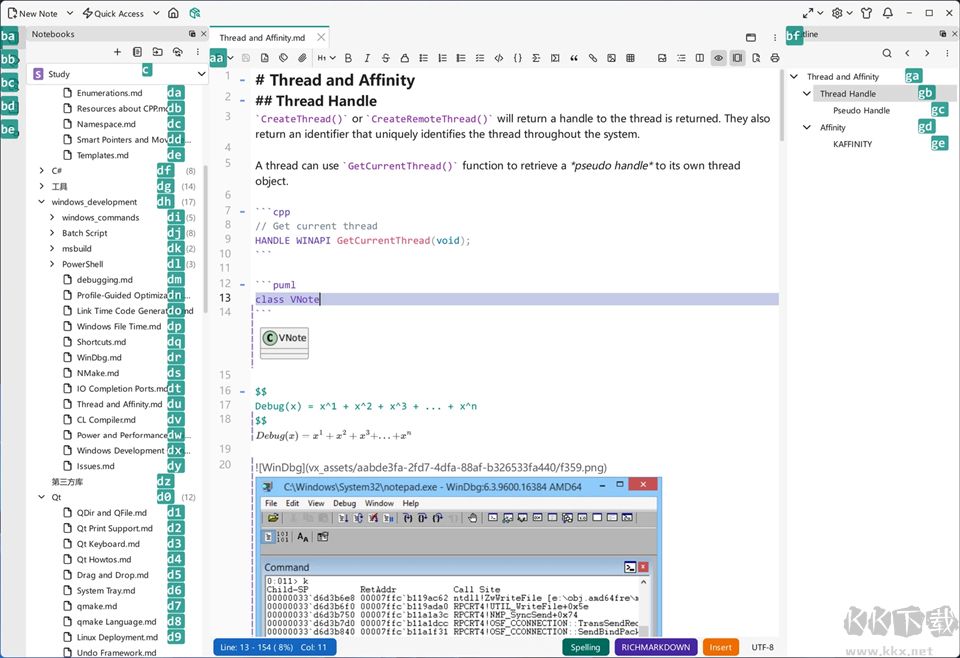The height and width of the screenshot is (658, 960).
Task: Insert a link with the toolbar icon
Action: click(x=593, y=58)
